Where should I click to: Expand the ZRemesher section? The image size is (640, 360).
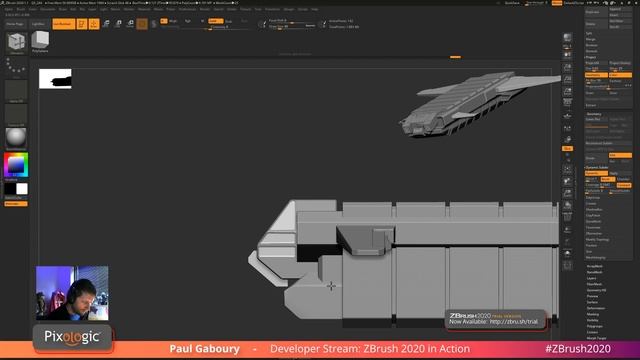point(594,233)
